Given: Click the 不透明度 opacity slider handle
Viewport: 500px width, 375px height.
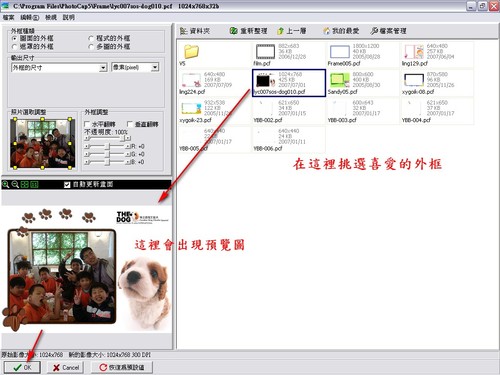Looking at the screenshot, I should pyautogui.click(x=123, y=138).
